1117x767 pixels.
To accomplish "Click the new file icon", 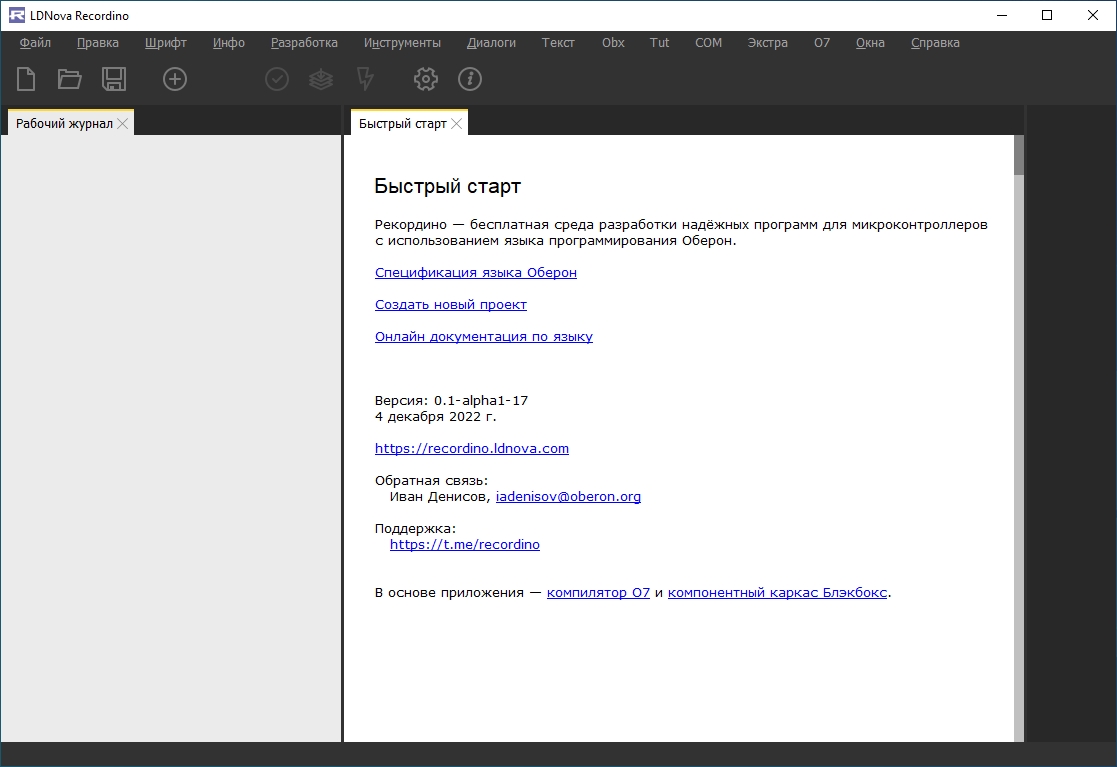I will pyautogui.click(x=26, y=79).
